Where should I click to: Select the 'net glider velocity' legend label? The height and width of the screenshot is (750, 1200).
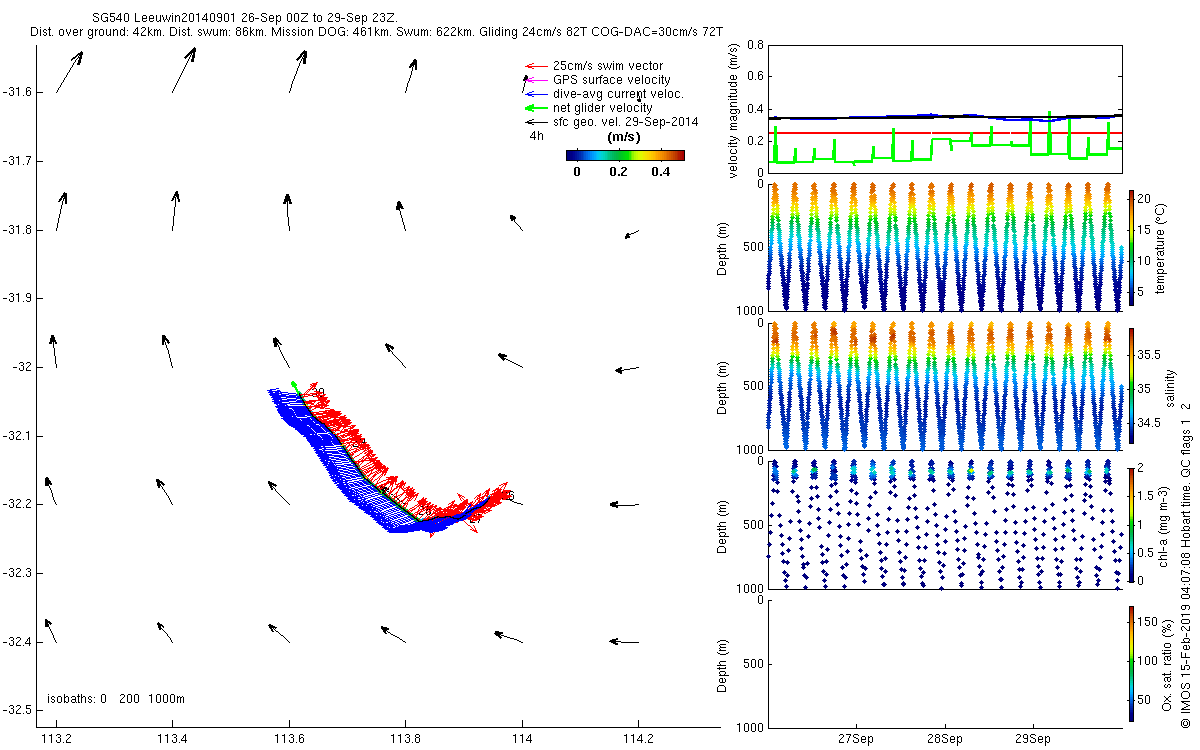click(x=603, y=108)
